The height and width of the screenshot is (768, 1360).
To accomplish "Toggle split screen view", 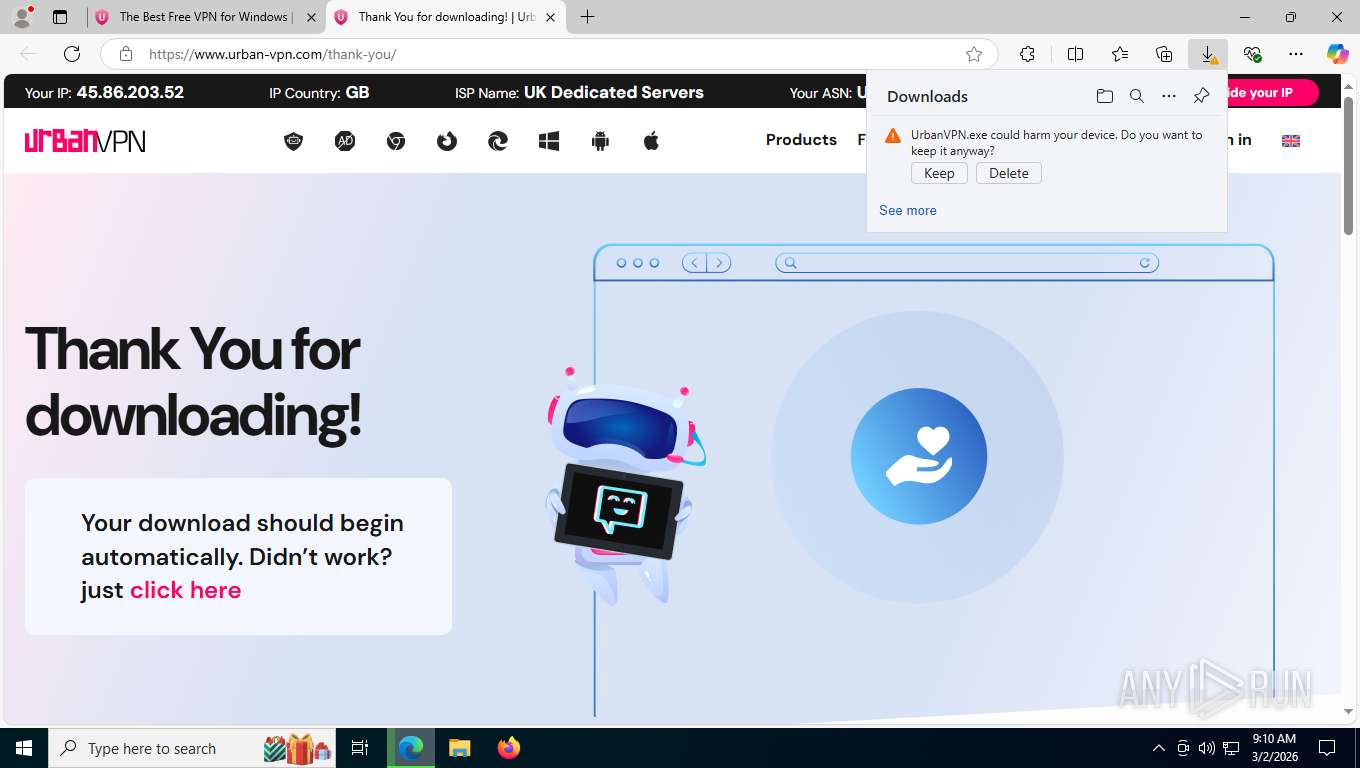I will 1075,54.
